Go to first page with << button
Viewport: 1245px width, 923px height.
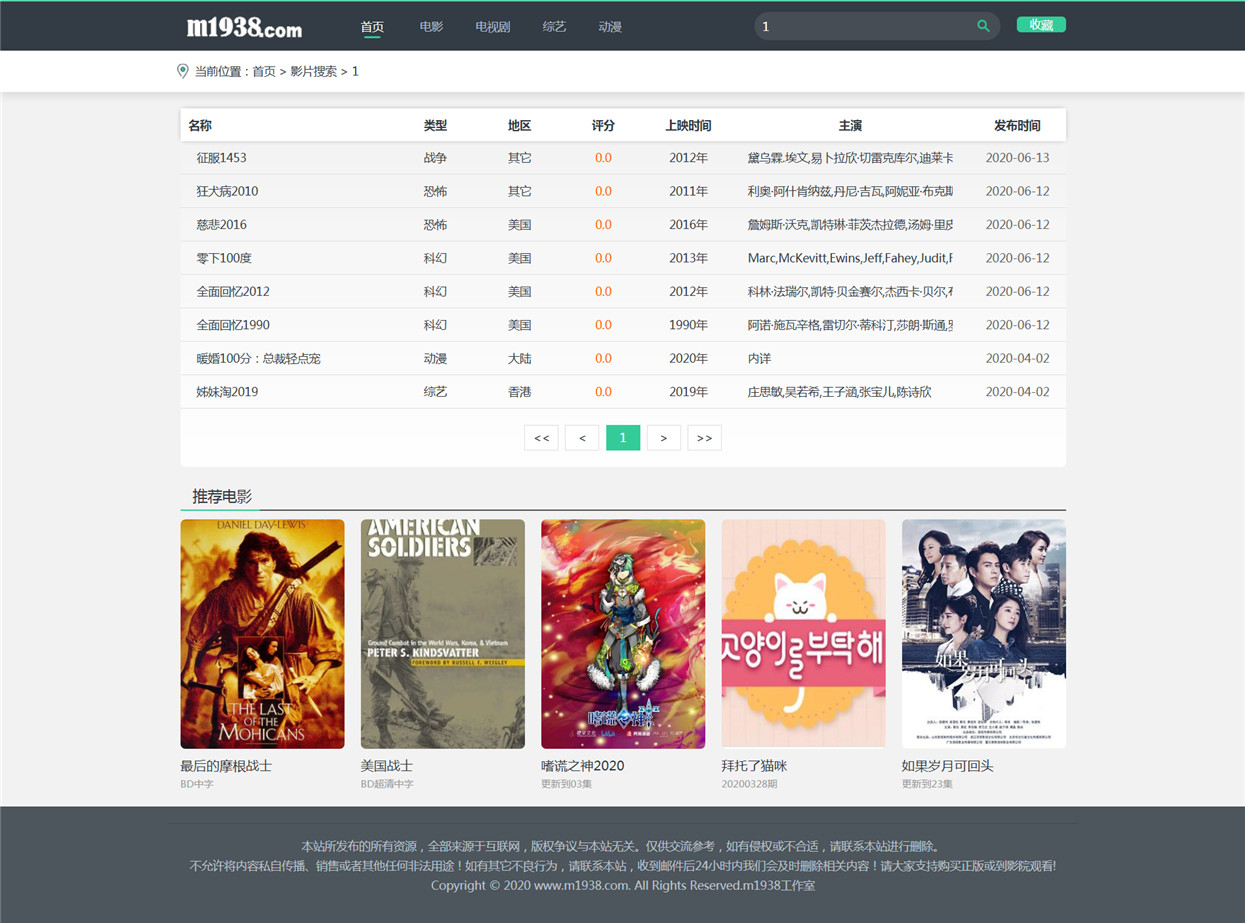(541, 438)
